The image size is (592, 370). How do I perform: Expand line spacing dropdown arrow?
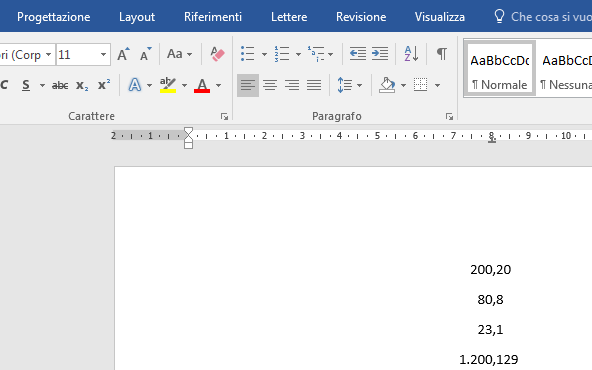tap(359, 86)
